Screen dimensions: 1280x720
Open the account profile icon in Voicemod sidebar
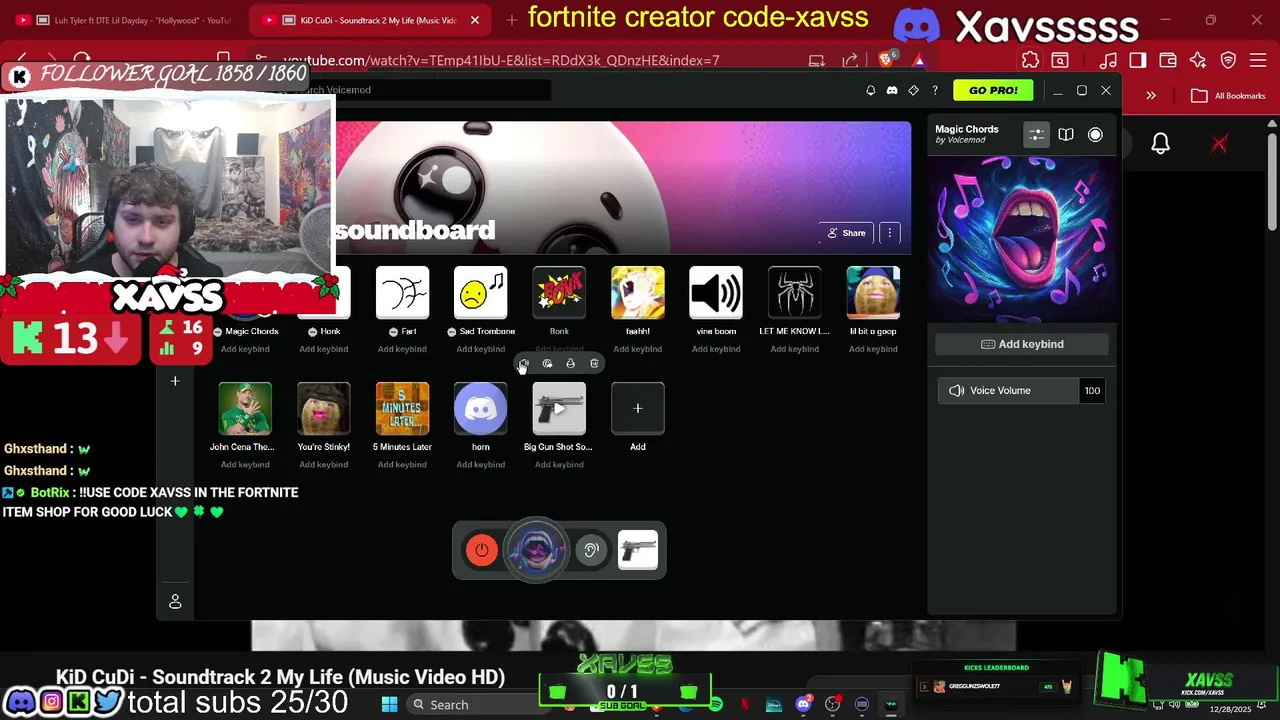[175, 601]
